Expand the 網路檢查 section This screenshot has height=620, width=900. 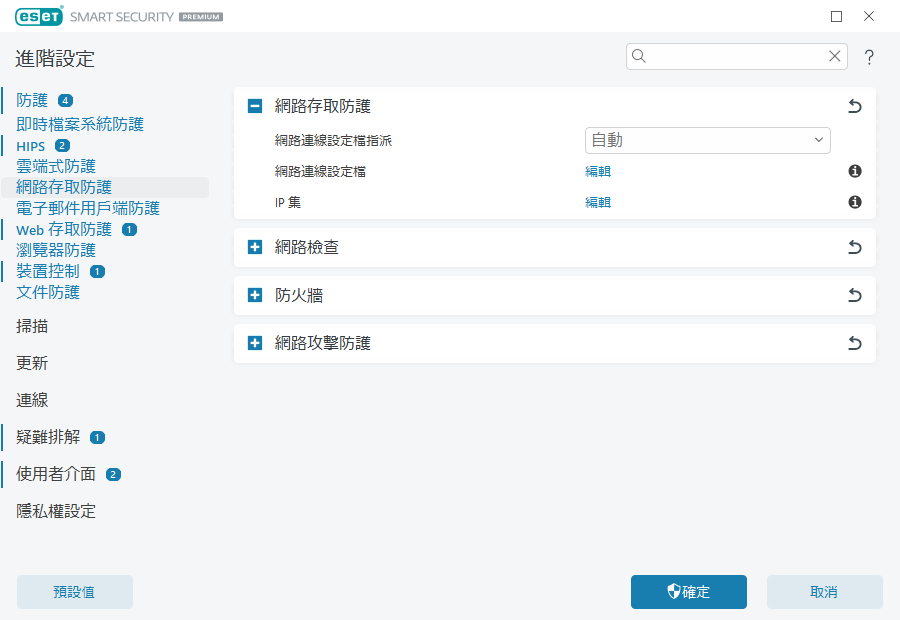[254, 247]
